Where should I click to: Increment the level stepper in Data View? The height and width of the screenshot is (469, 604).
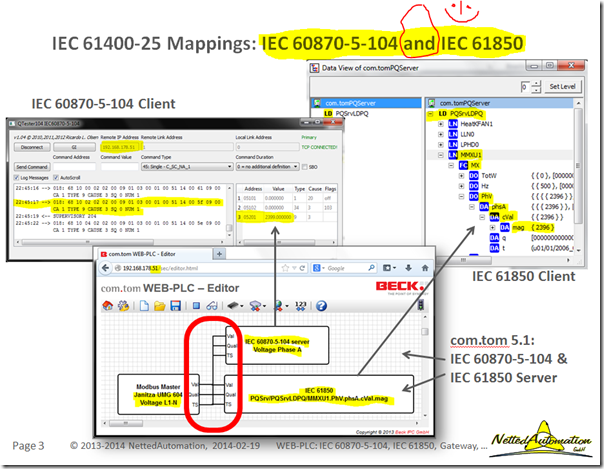coord(536,84)
